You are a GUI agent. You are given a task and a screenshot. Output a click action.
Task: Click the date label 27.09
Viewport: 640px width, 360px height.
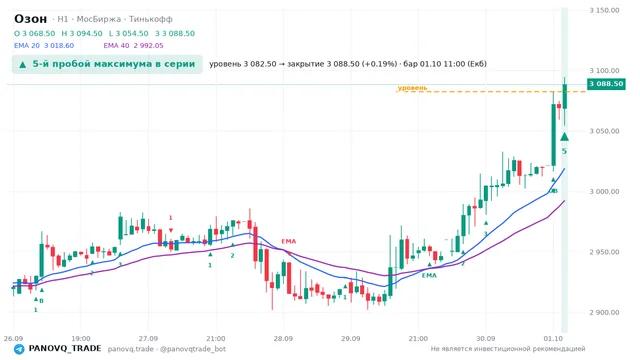(x=148, y=338)
